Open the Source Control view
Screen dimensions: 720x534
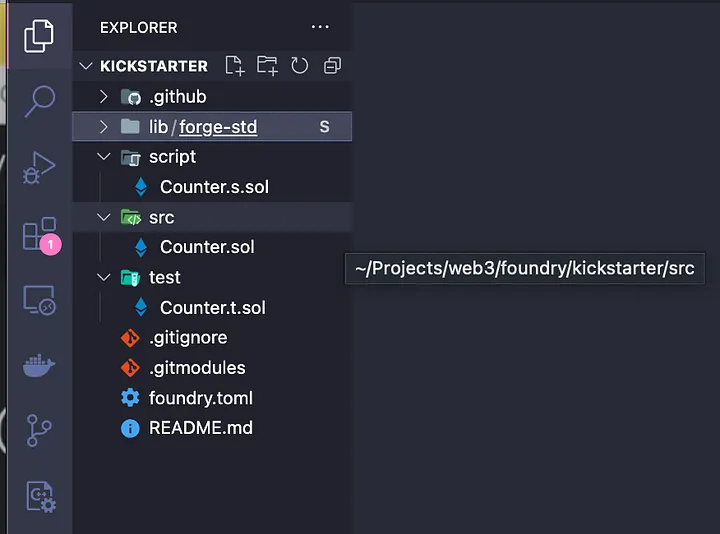click(x=39, y=431)
